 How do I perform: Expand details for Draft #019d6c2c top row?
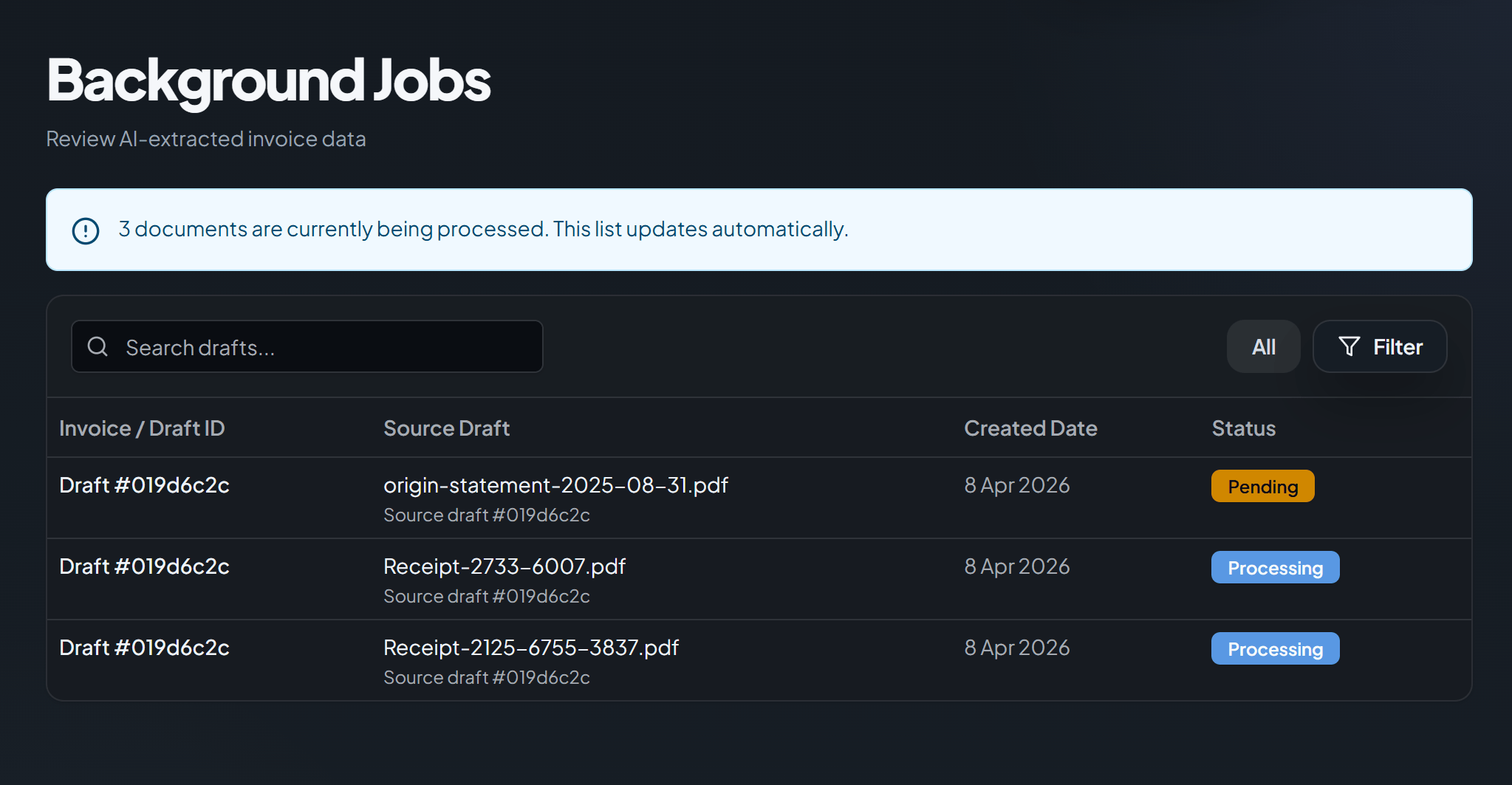click(144, 485)
